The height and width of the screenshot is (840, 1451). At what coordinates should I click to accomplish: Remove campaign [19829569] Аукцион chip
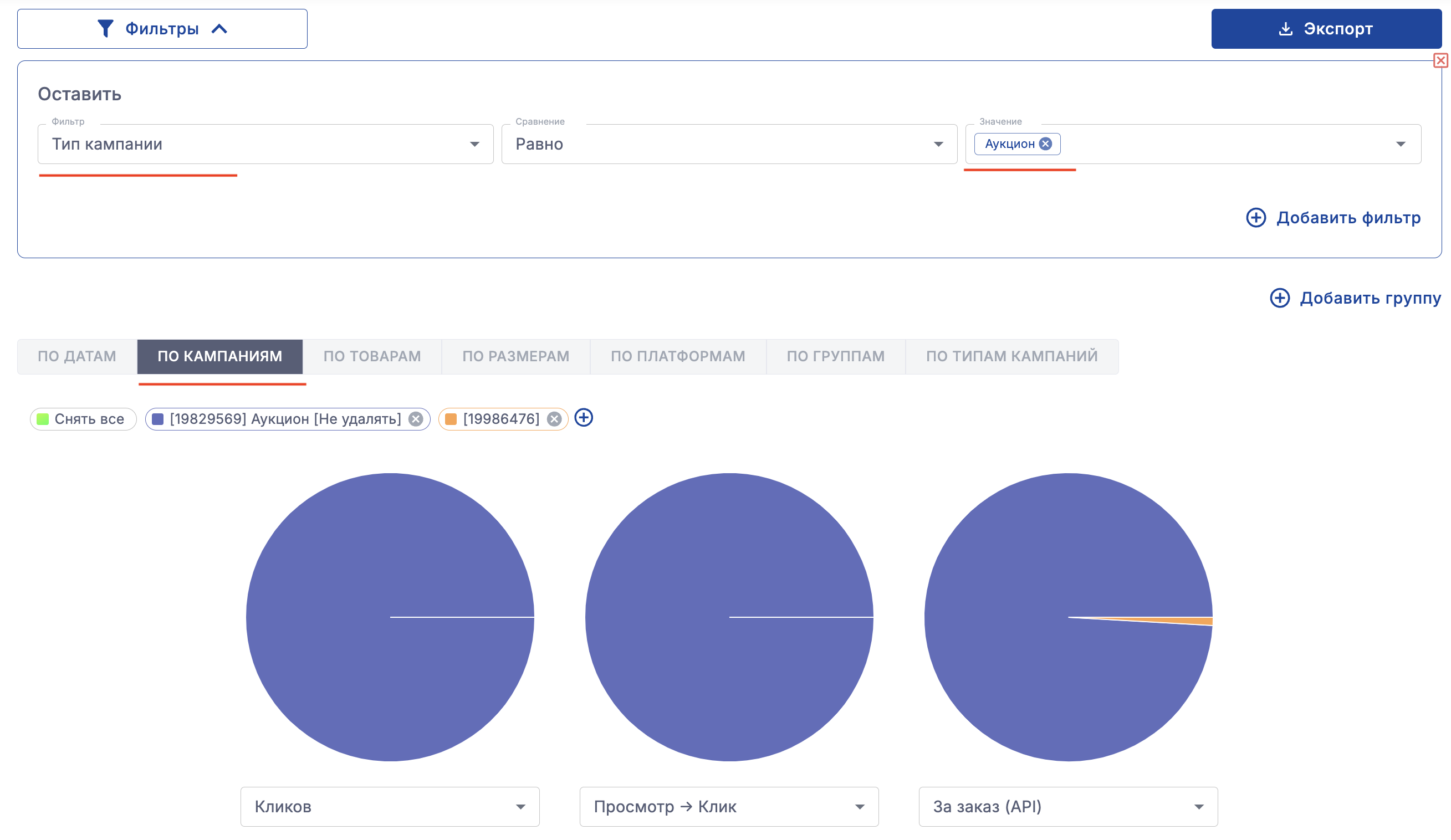[x=415, y=419]
